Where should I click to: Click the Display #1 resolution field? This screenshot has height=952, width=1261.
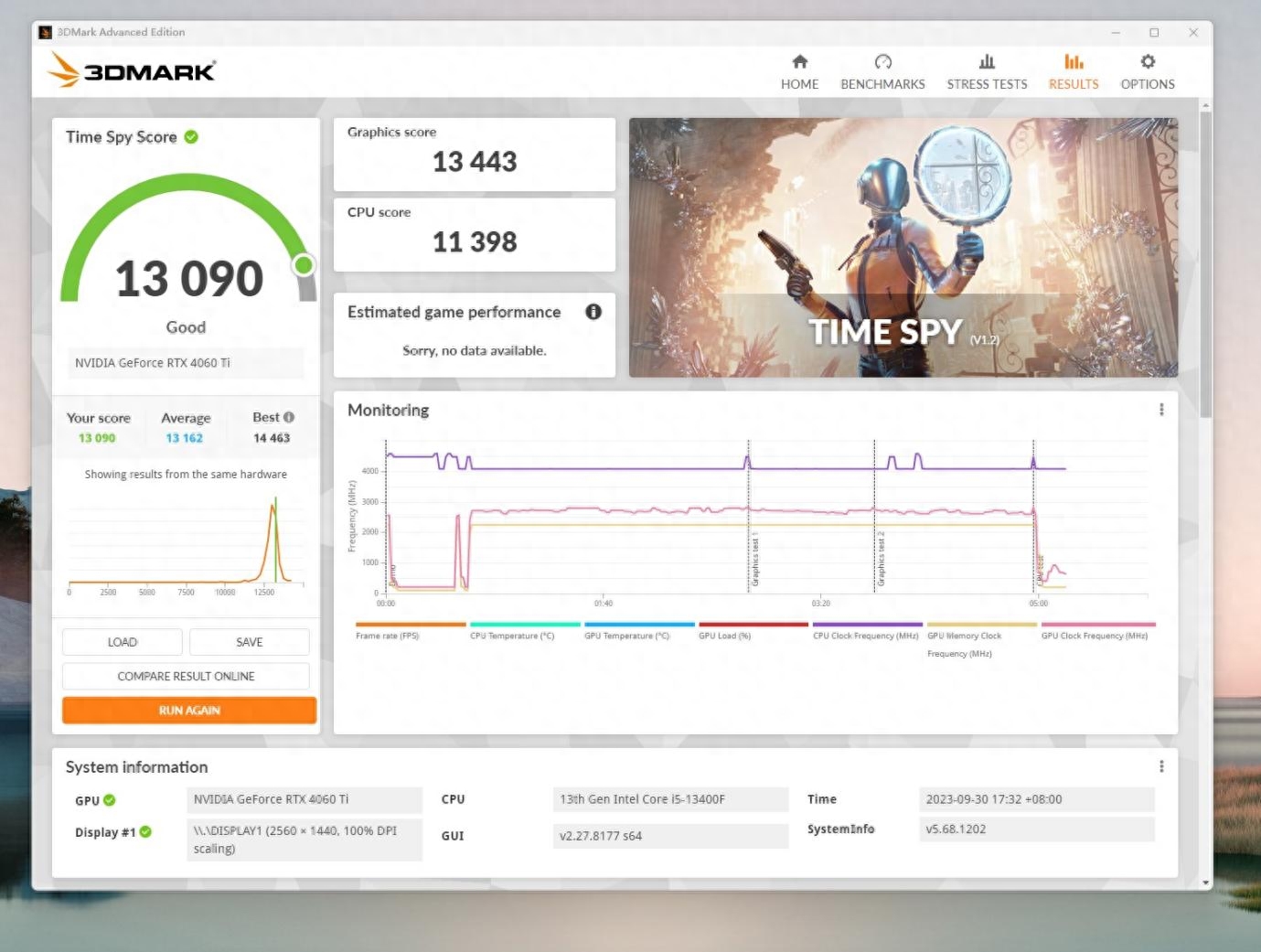click(305, 840)
